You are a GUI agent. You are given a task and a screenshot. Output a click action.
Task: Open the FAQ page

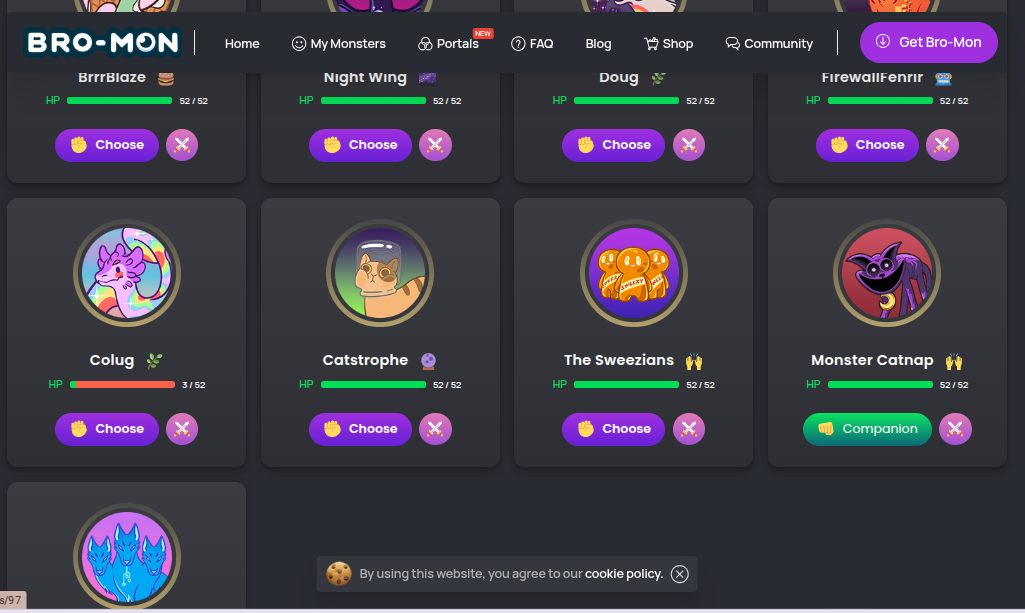[x=532, y=44]
